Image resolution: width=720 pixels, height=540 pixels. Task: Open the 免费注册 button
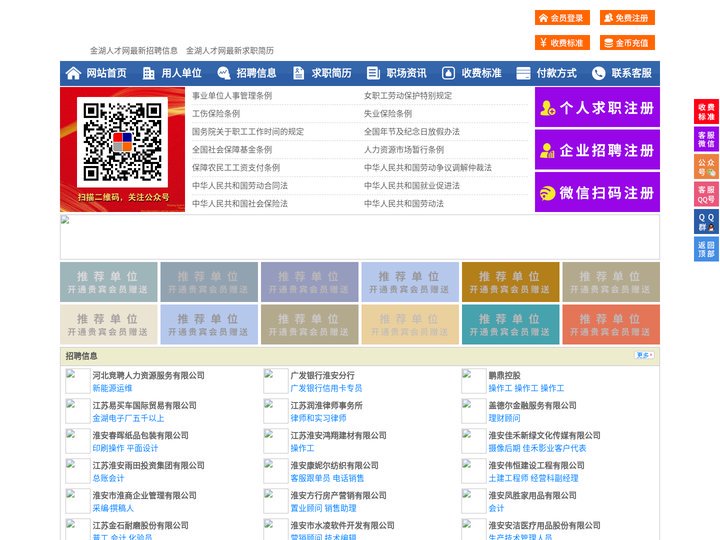pyautogui.click(x=627, y=18)
